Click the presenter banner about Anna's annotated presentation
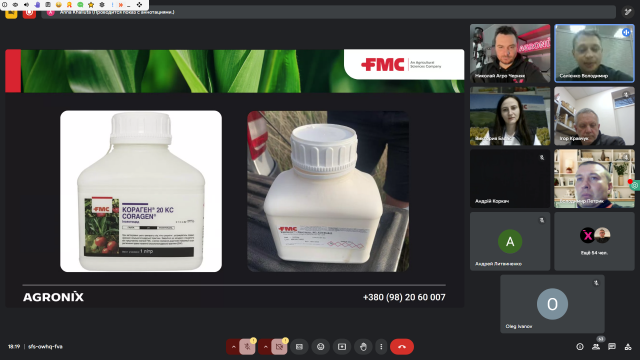The height and width of the screenshot is (360, 640). point(329,12)
